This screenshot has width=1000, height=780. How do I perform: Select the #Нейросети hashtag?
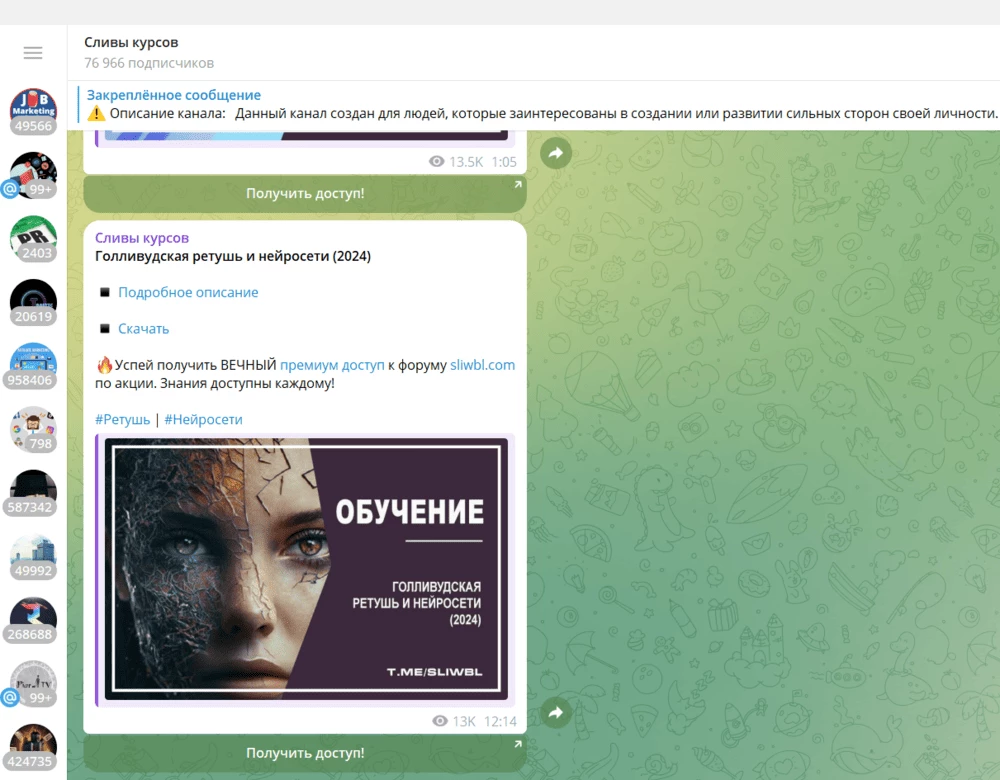point(203,420)
